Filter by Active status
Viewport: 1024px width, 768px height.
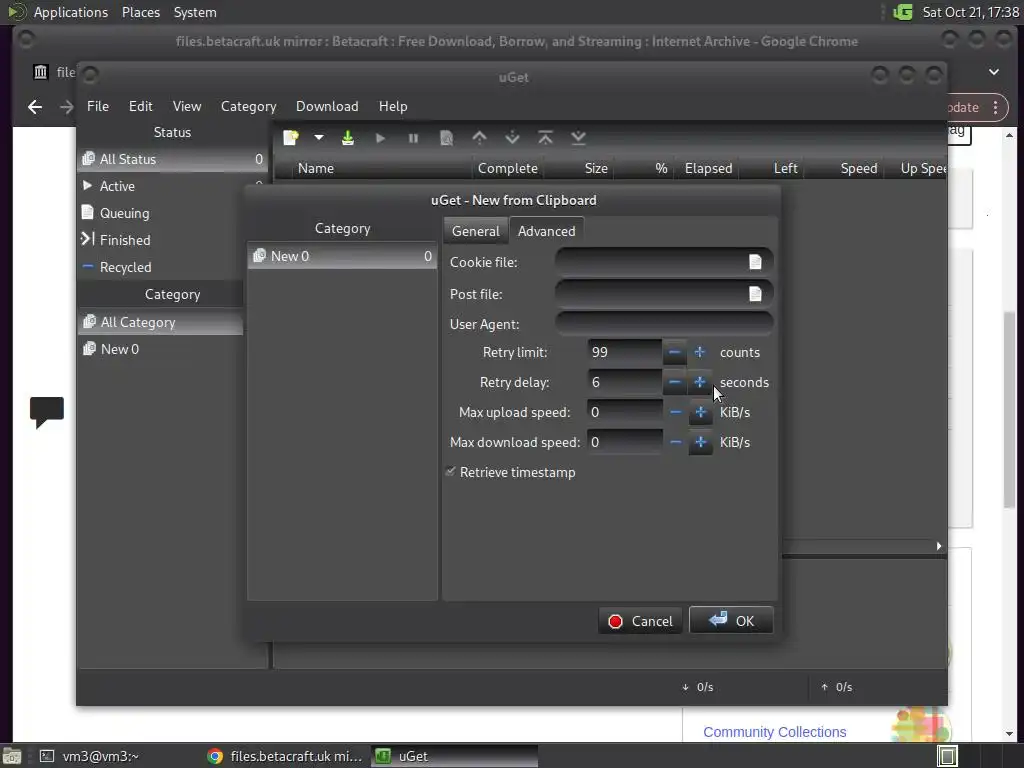click(x=172, y=186)
